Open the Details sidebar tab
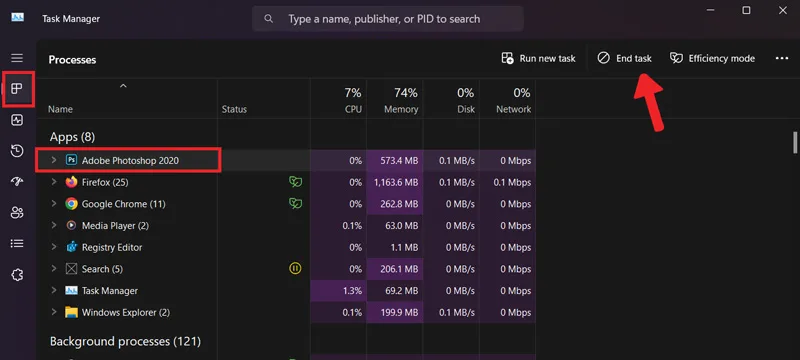The width and height of the screenshot is (800, 360). (17, 244)
